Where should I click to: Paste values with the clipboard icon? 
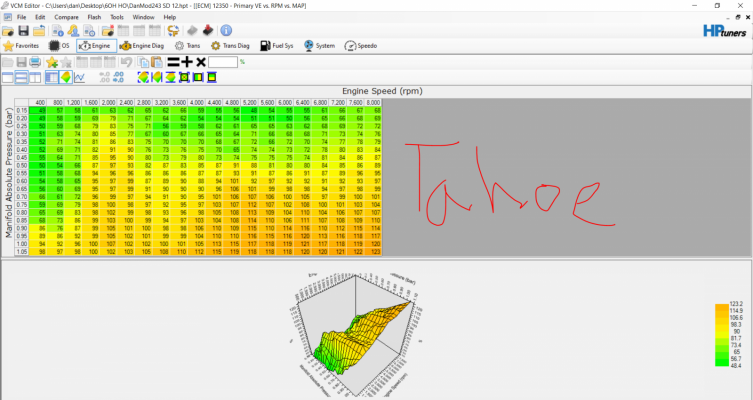pos(157,62)
